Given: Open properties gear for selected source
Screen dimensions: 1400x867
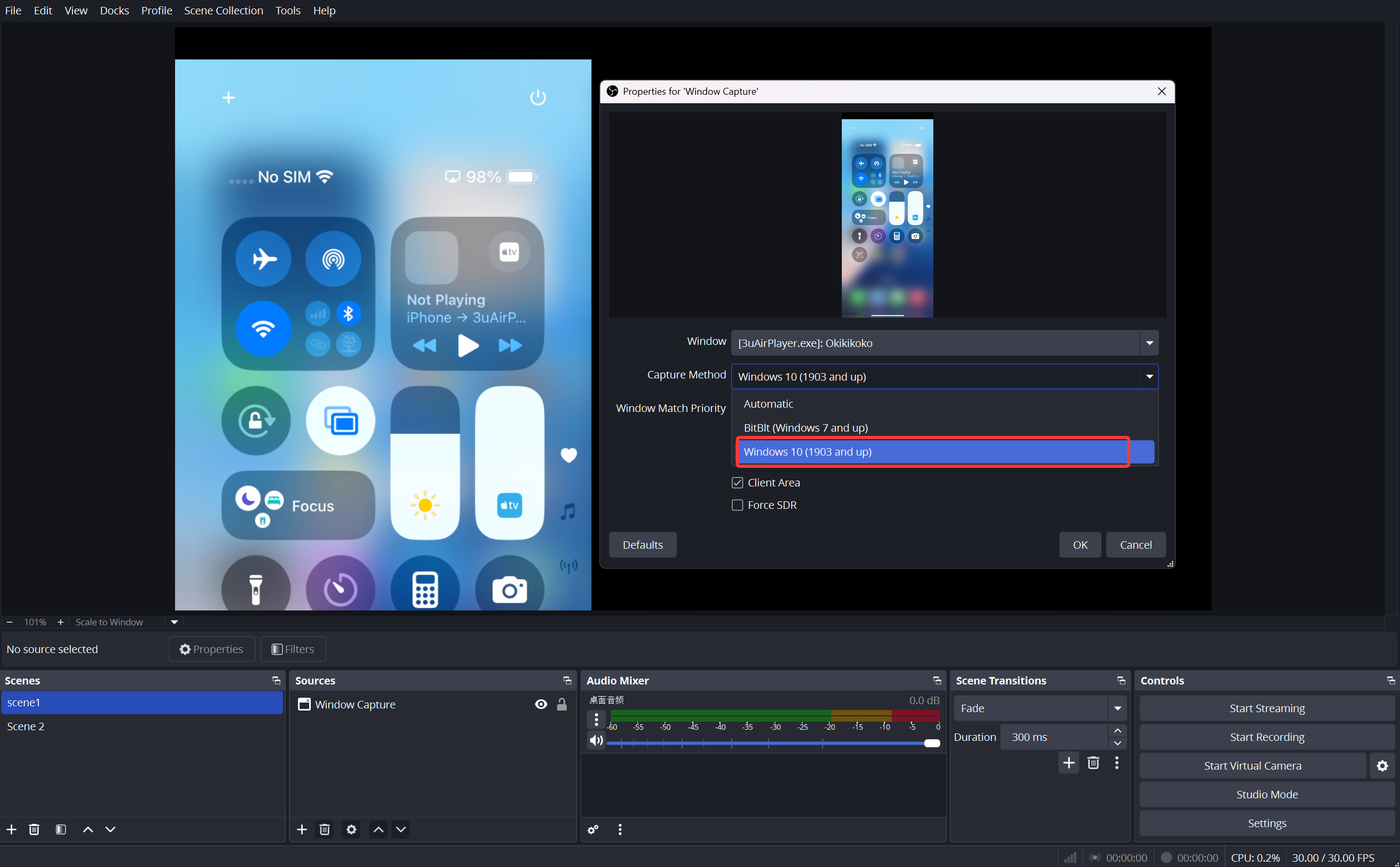Looking at the screenshot, I should coord(351,829).
